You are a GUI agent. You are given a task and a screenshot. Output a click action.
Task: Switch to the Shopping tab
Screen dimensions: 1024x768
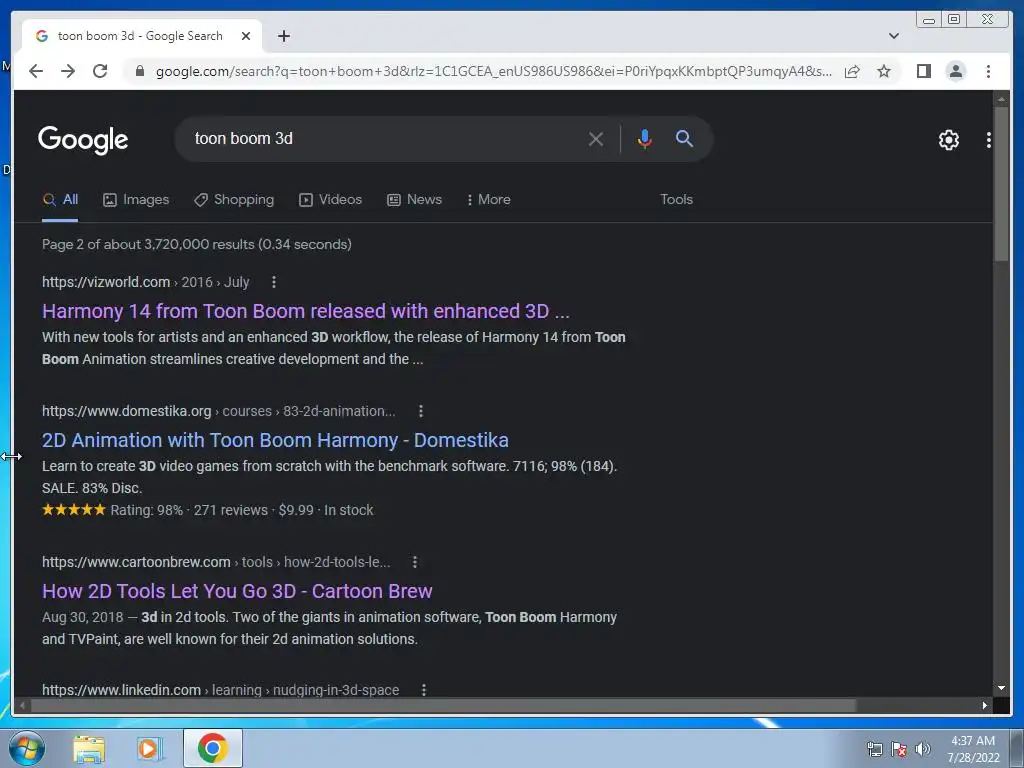click(234, 199)
